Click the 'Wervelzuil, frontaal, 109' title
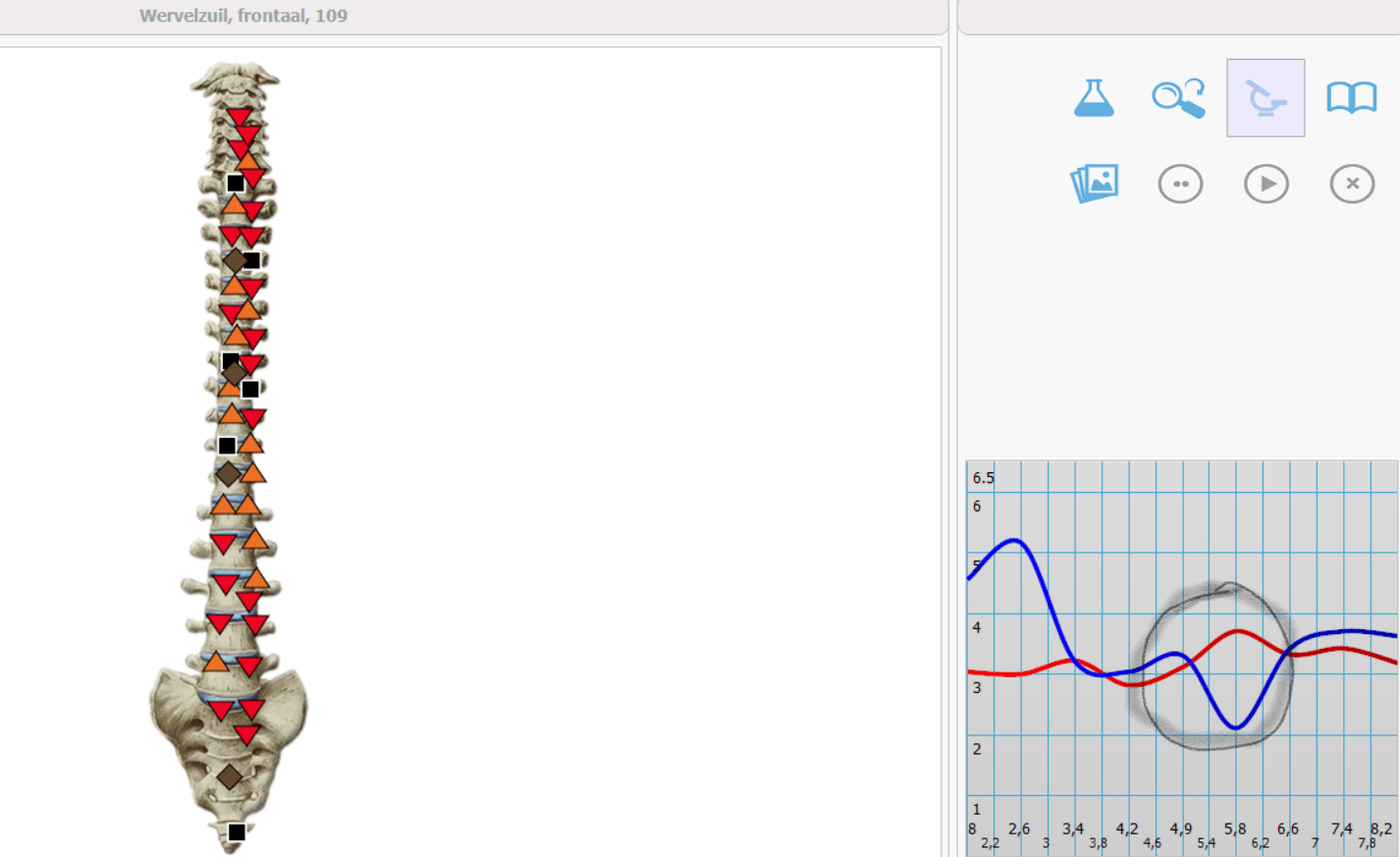1400x857 pixels. click(243, 16)
